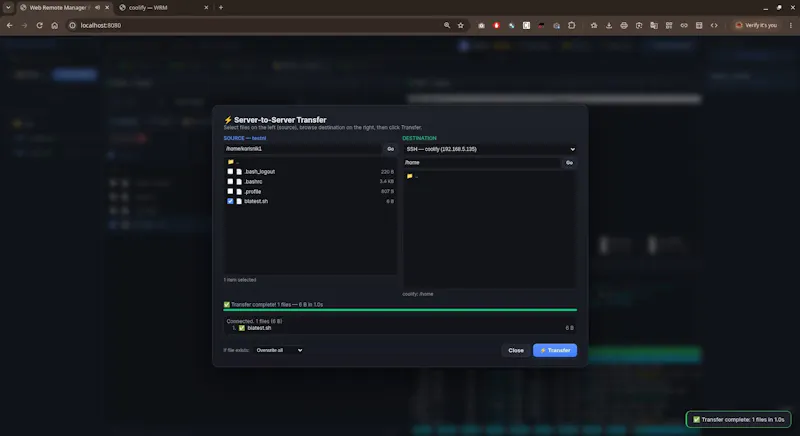Click the destination /home path input

coord(482,163)
